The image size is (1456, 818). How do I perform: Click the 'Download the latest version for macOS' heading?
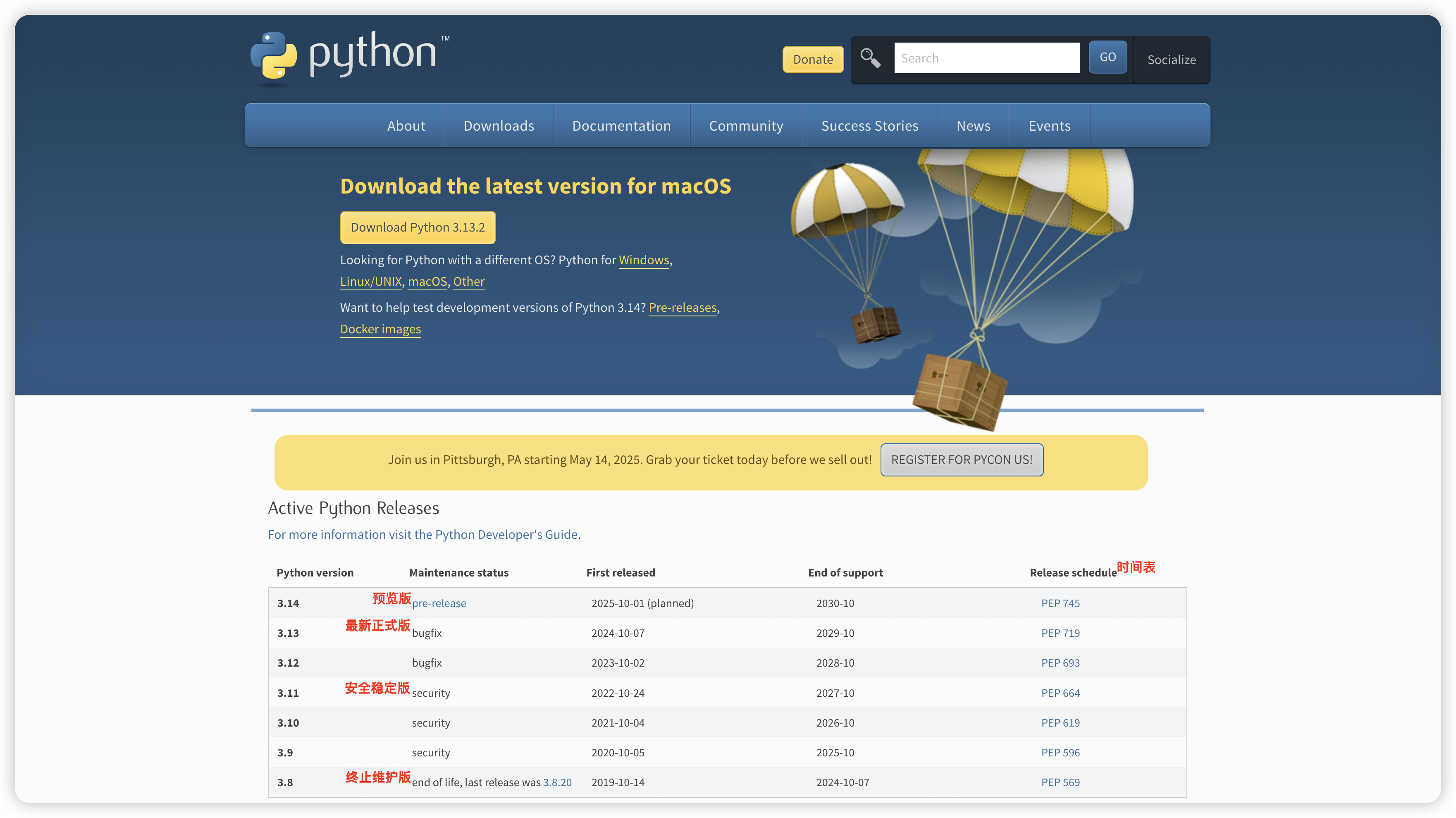(535, 186)
